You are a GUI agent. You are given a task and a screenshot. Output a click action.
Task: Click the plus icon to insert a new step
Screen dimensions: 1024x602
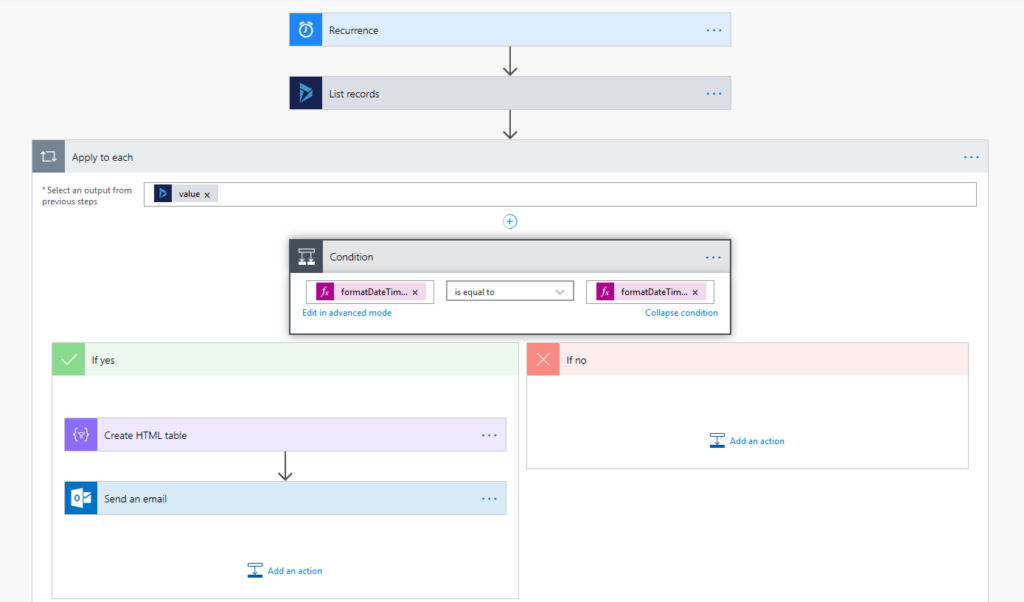(x=510, y=221)
